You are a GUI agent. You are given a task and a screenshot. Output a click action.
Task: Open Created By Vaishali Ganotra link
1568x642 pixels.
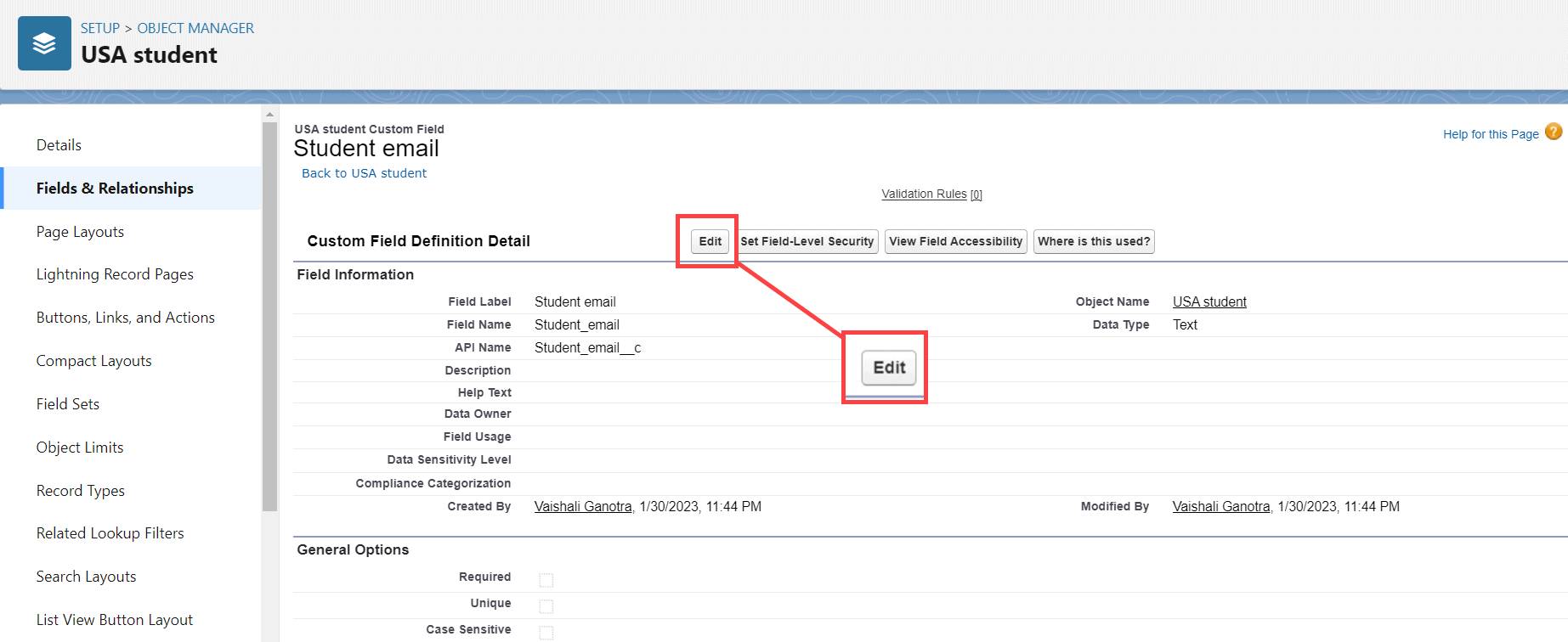click(583, 506)
